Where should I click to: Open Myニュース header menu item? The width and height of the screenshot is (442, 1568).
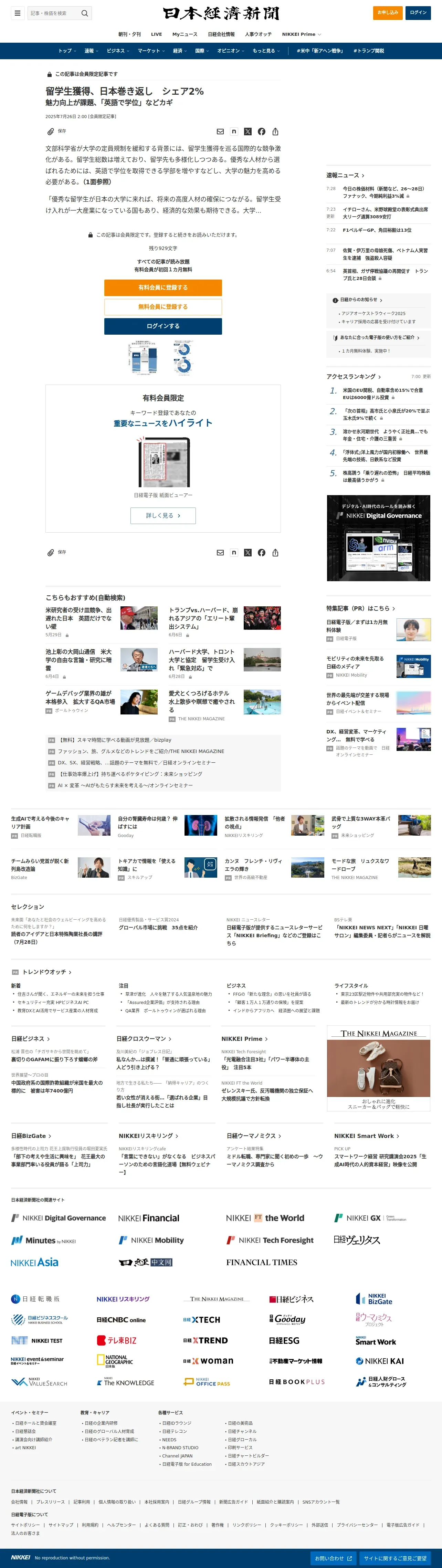pos(185,34)
